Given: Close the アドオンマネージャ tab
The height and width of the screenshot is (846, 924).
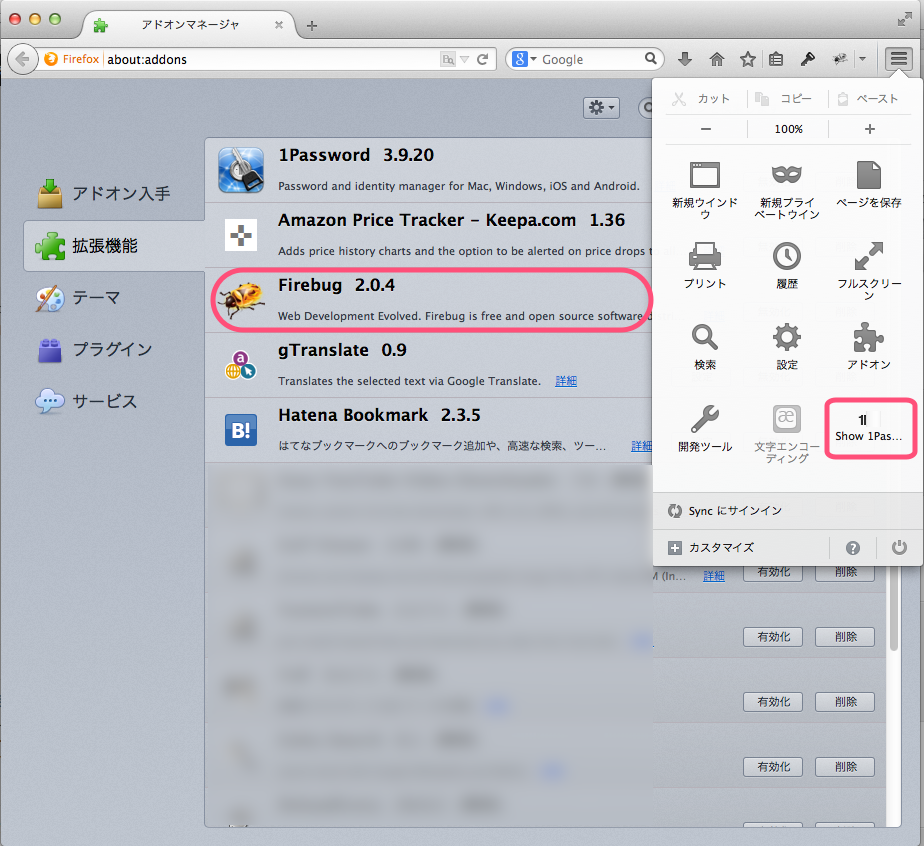Looking at the screenshot, I should click(x=279, y=25).
